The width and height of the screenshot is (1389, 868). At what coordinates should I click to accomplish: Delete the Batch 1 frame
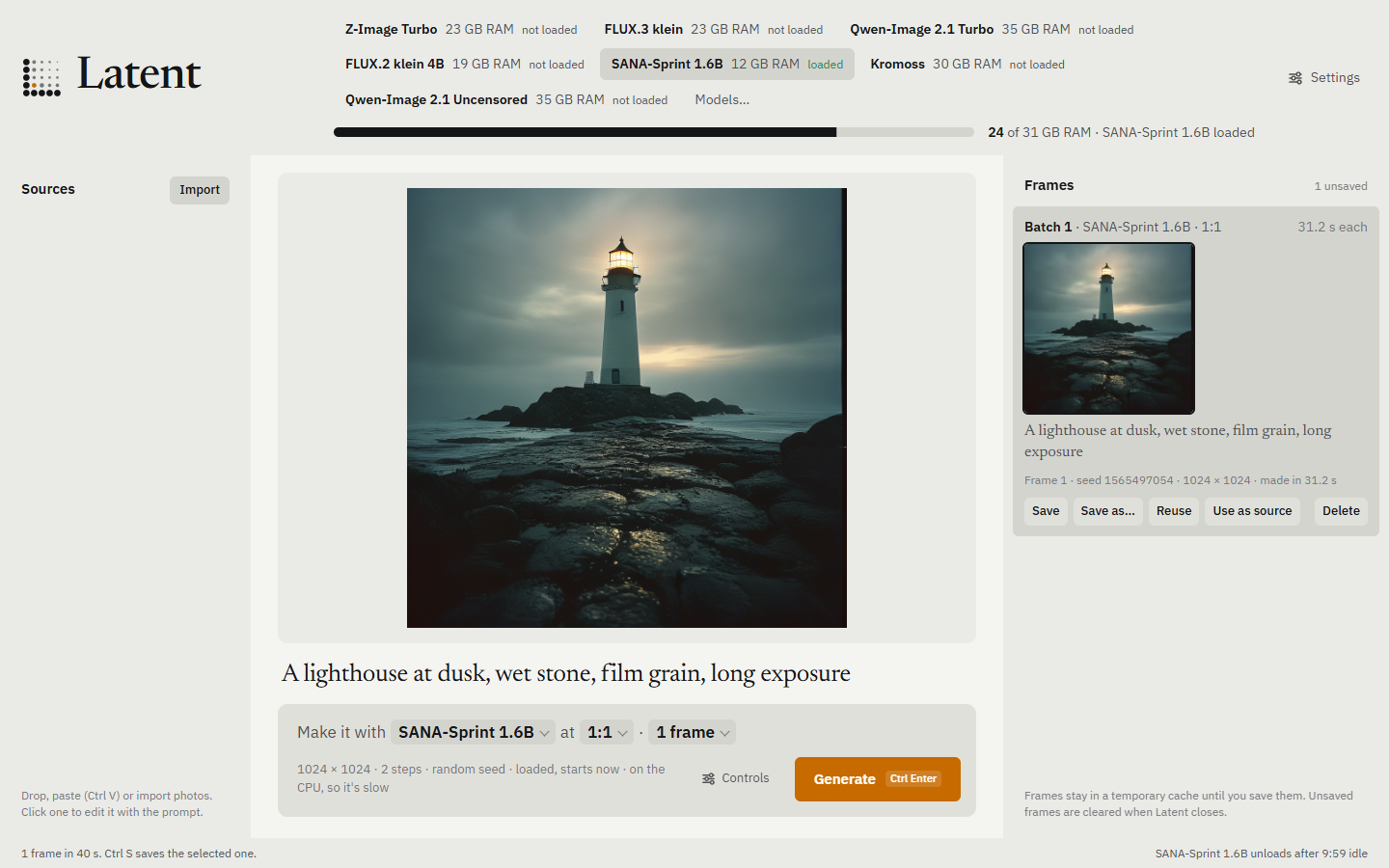point(1341,511)
